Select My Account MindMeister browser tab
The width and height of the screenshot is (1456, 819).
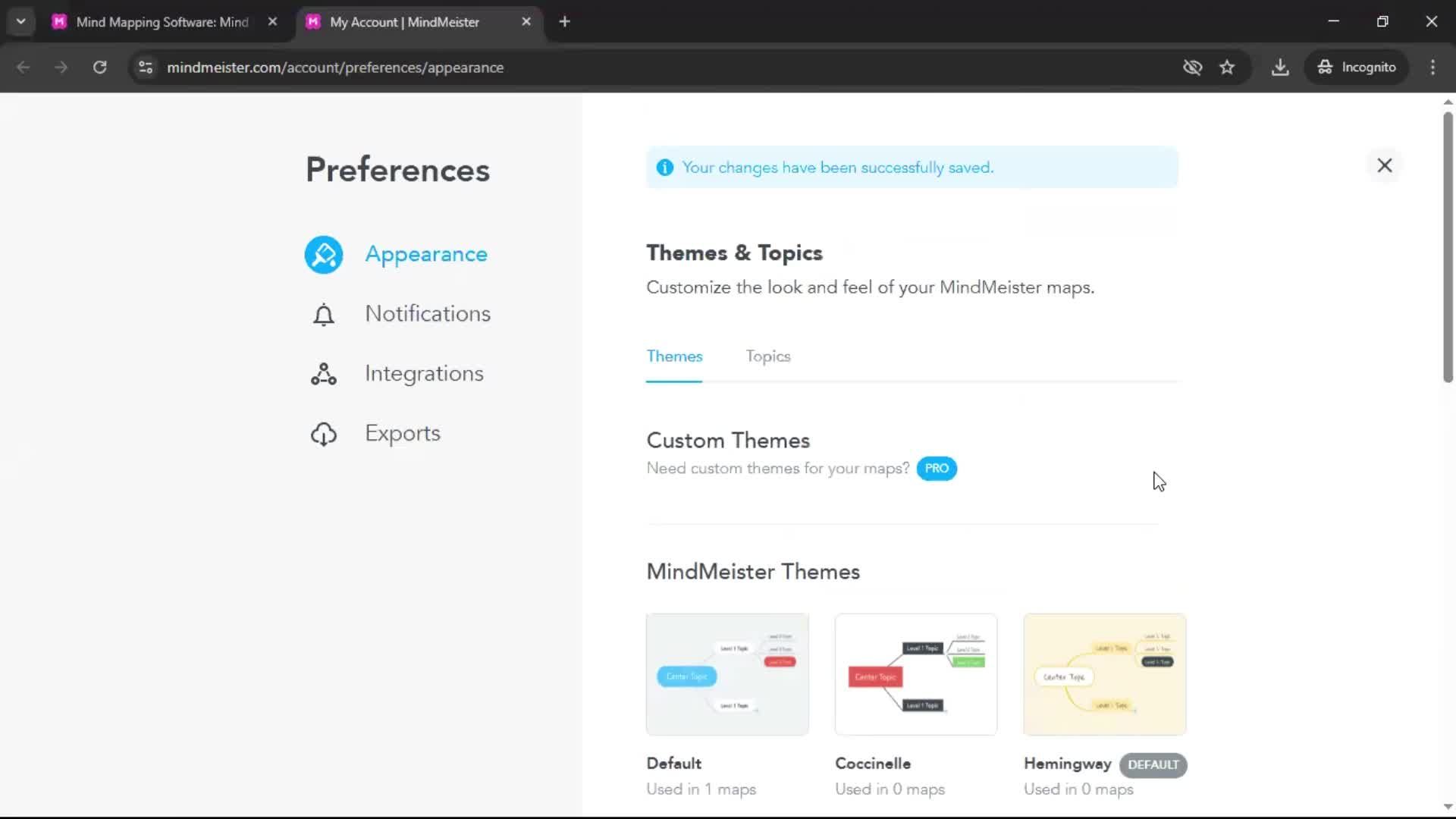pos(404,22)
